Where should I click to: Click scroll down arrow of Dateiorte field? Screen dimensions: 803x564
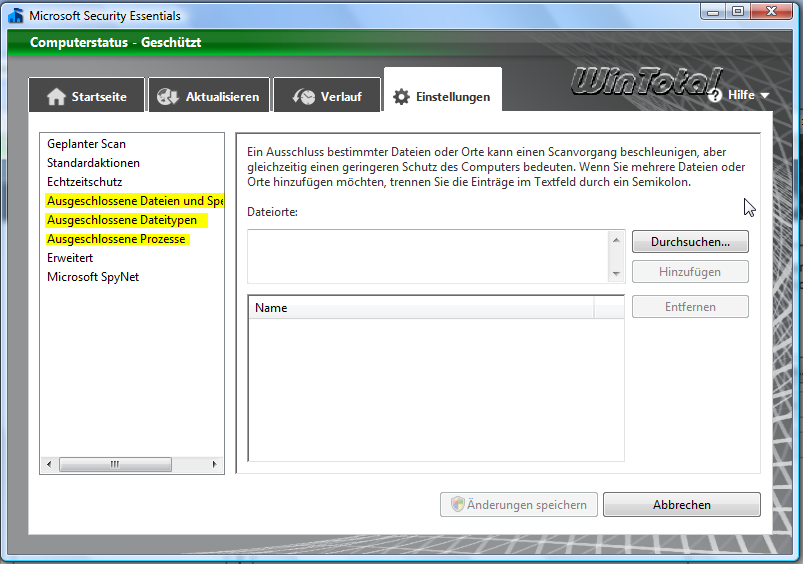(x=616, y=274)
